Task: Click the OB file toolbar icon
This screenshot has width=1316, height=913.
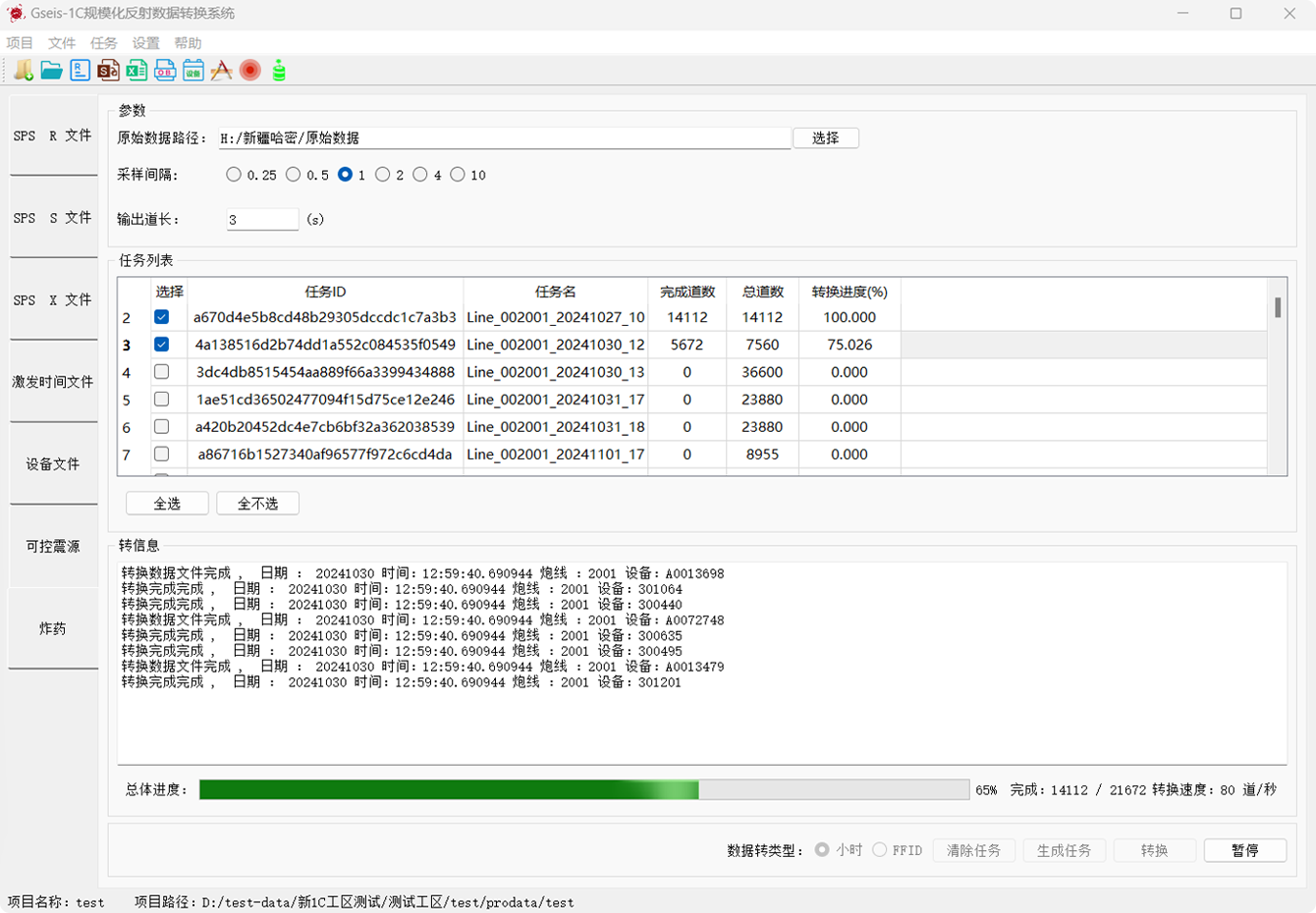Action: [165, 71]
